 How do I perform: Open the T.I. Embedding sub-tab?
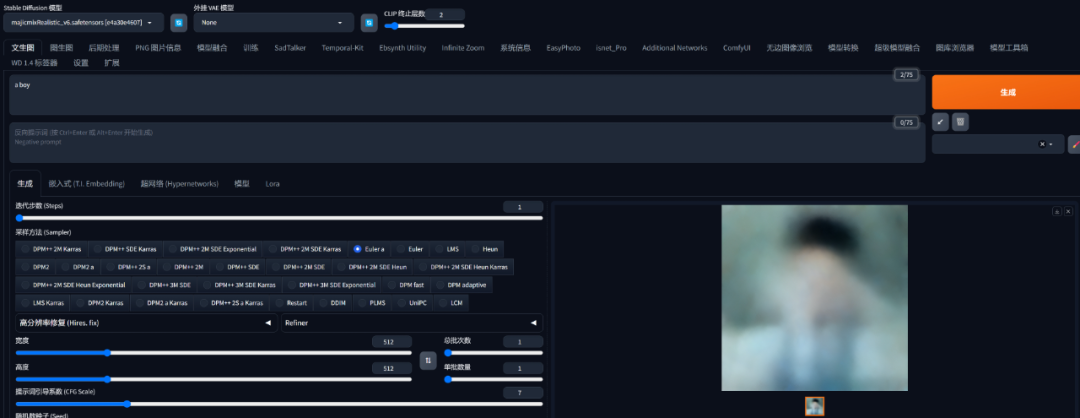(x=87, y=183)
